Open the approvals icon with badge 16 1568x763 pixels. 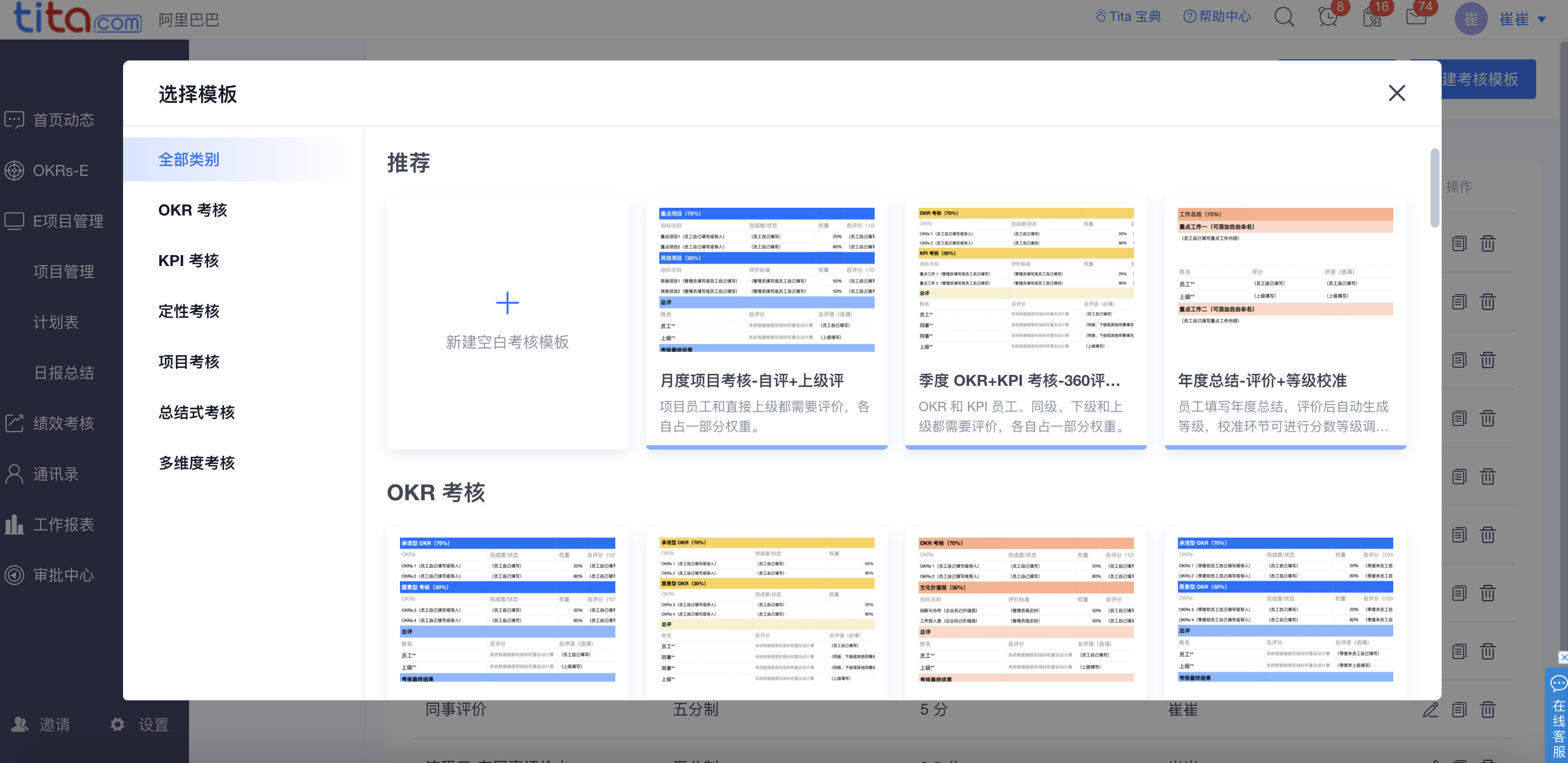[1372, 16]
